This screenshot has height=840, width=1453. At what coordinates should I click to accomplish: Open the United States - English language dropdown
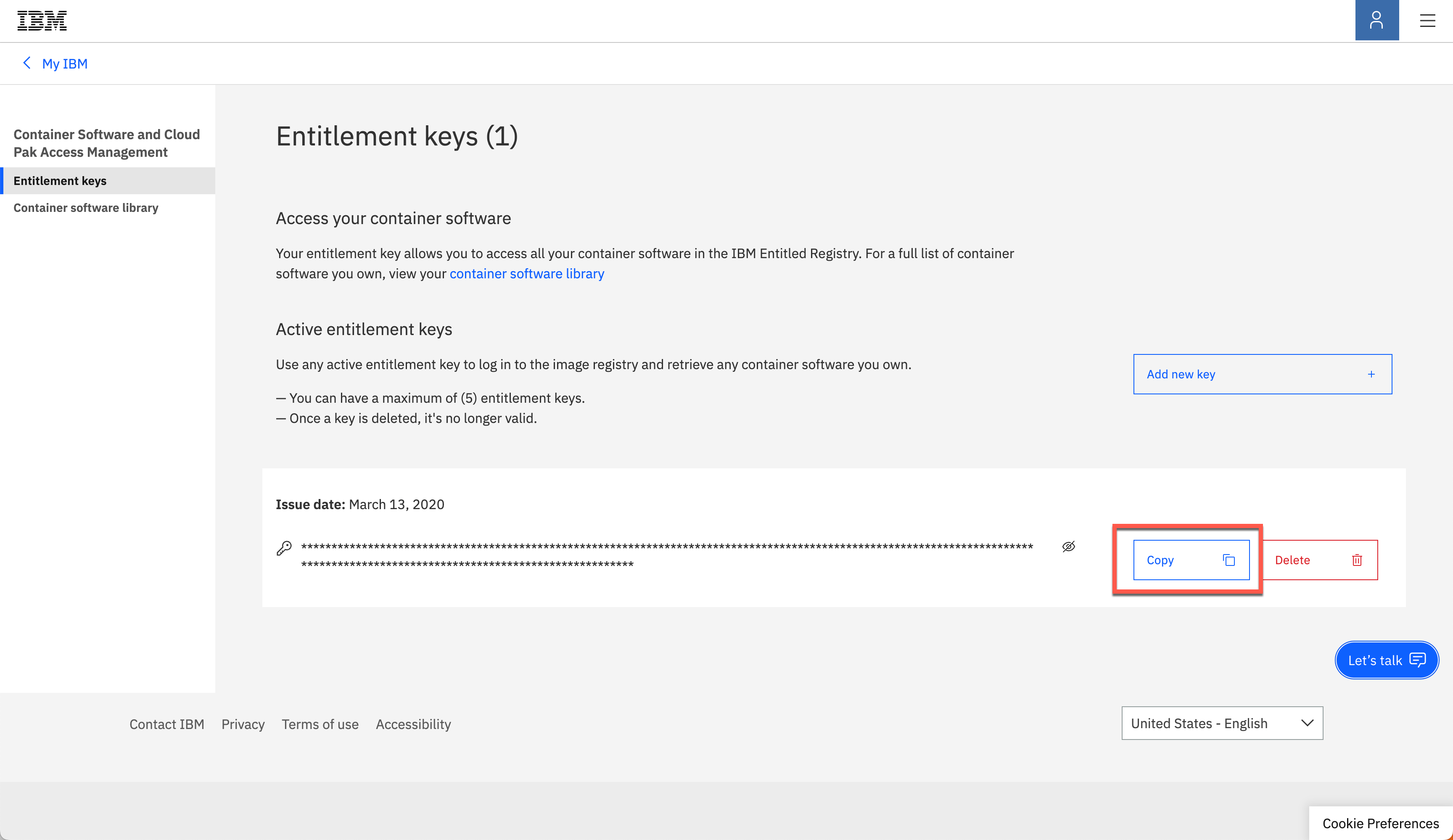(x=1221, y=723)
